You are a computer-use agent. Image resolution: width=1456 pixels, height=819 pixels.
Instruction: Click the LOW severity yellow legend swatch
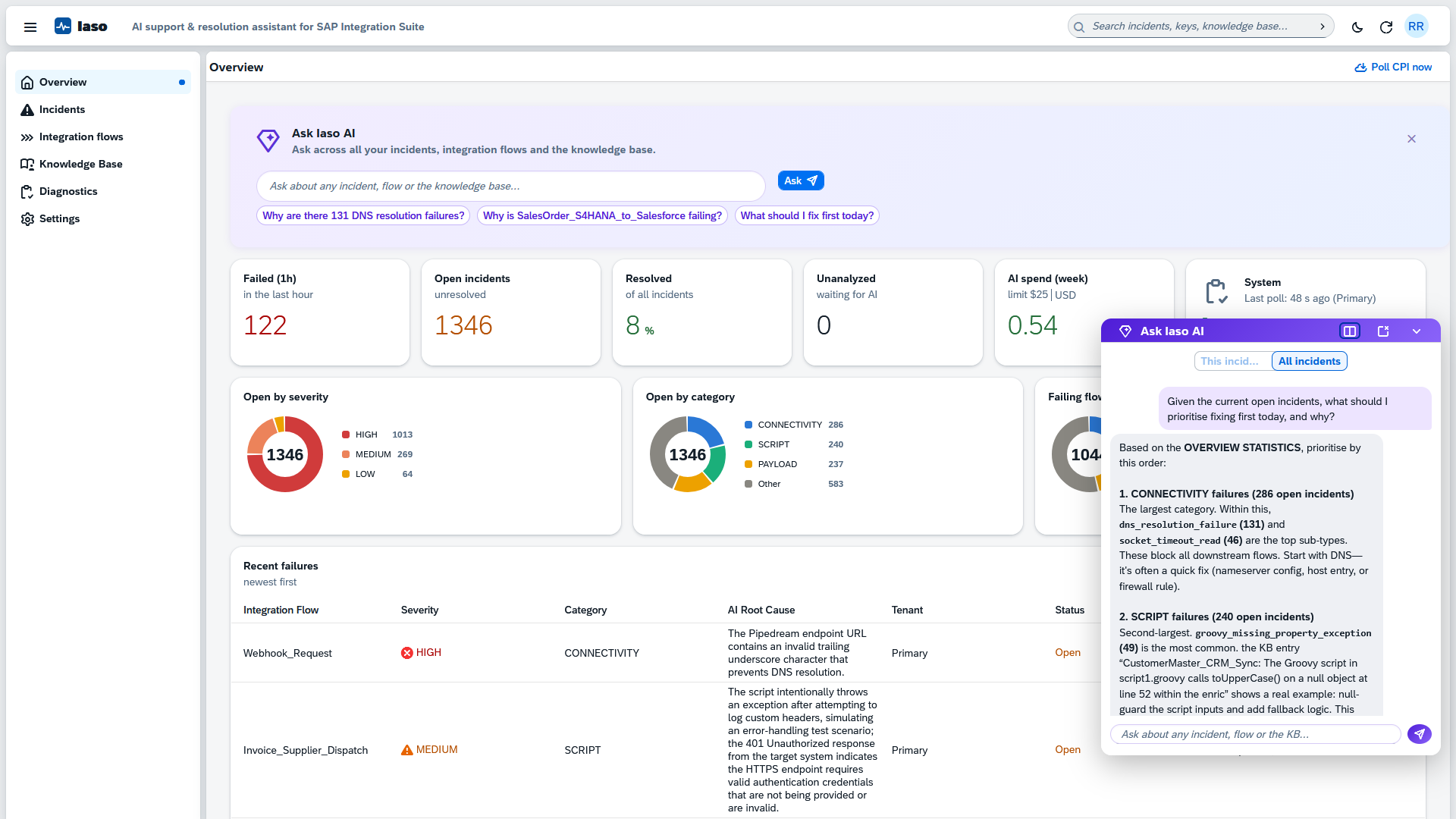coord(346,474)
